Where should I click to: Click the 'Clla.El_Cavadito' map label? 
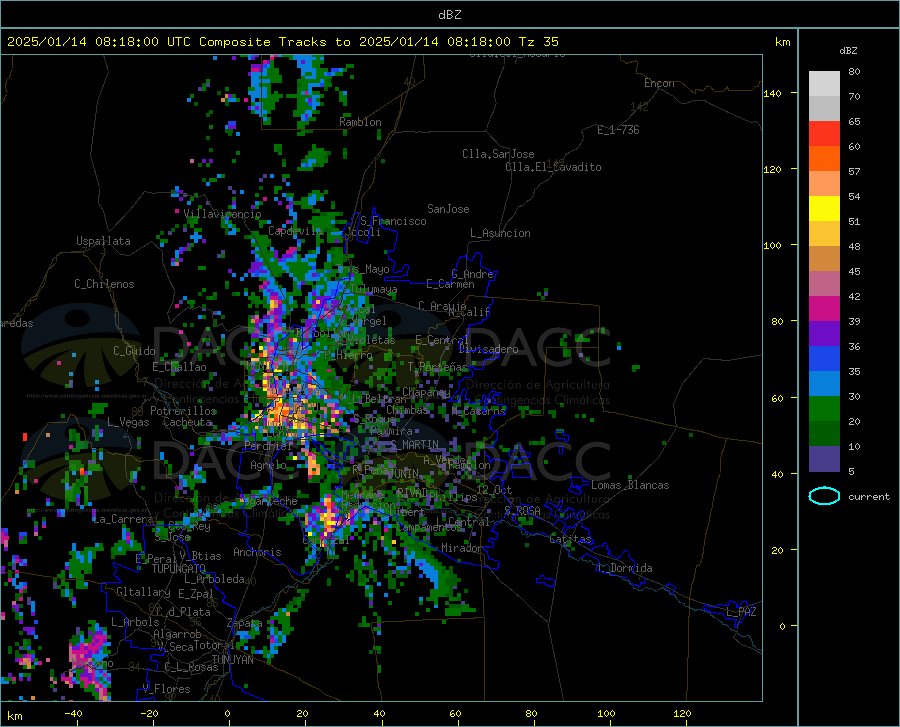pos(553,167)
